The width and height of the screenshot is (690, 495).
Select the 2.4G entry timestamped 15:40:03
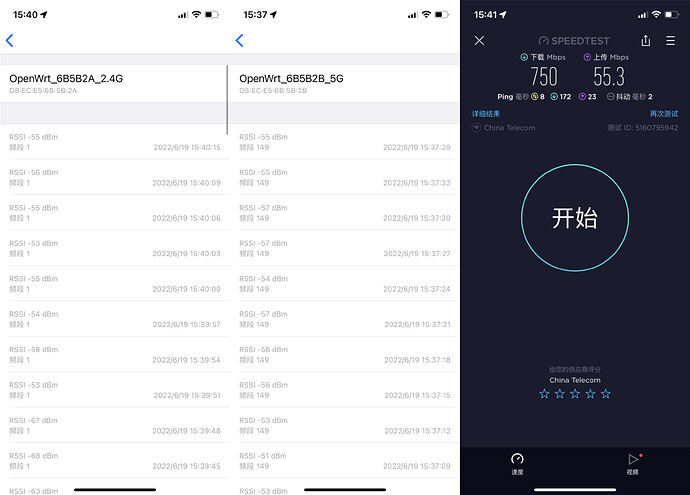coord(115,248)
